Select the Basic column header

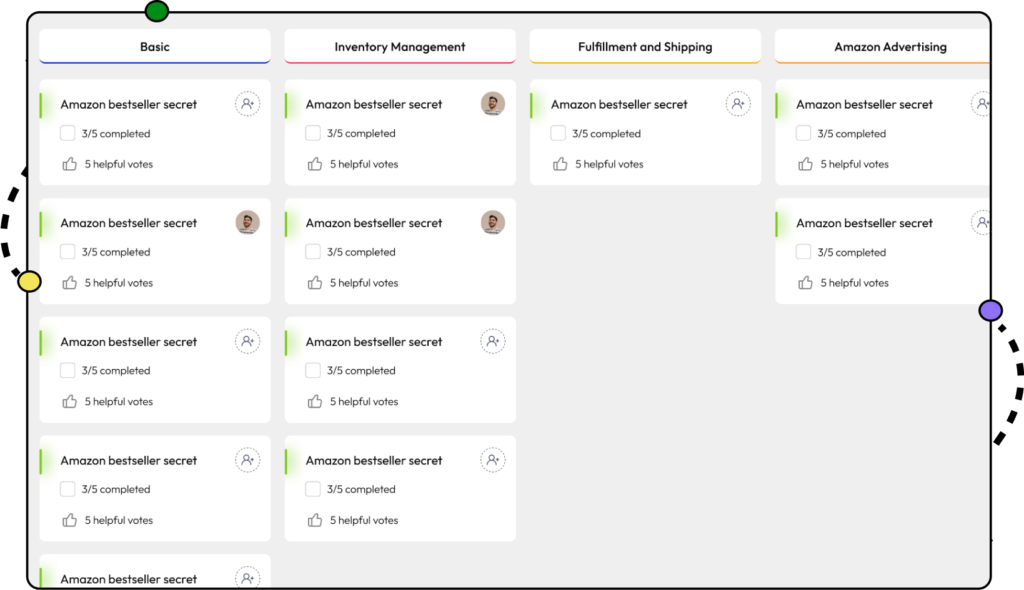point(155,47)
